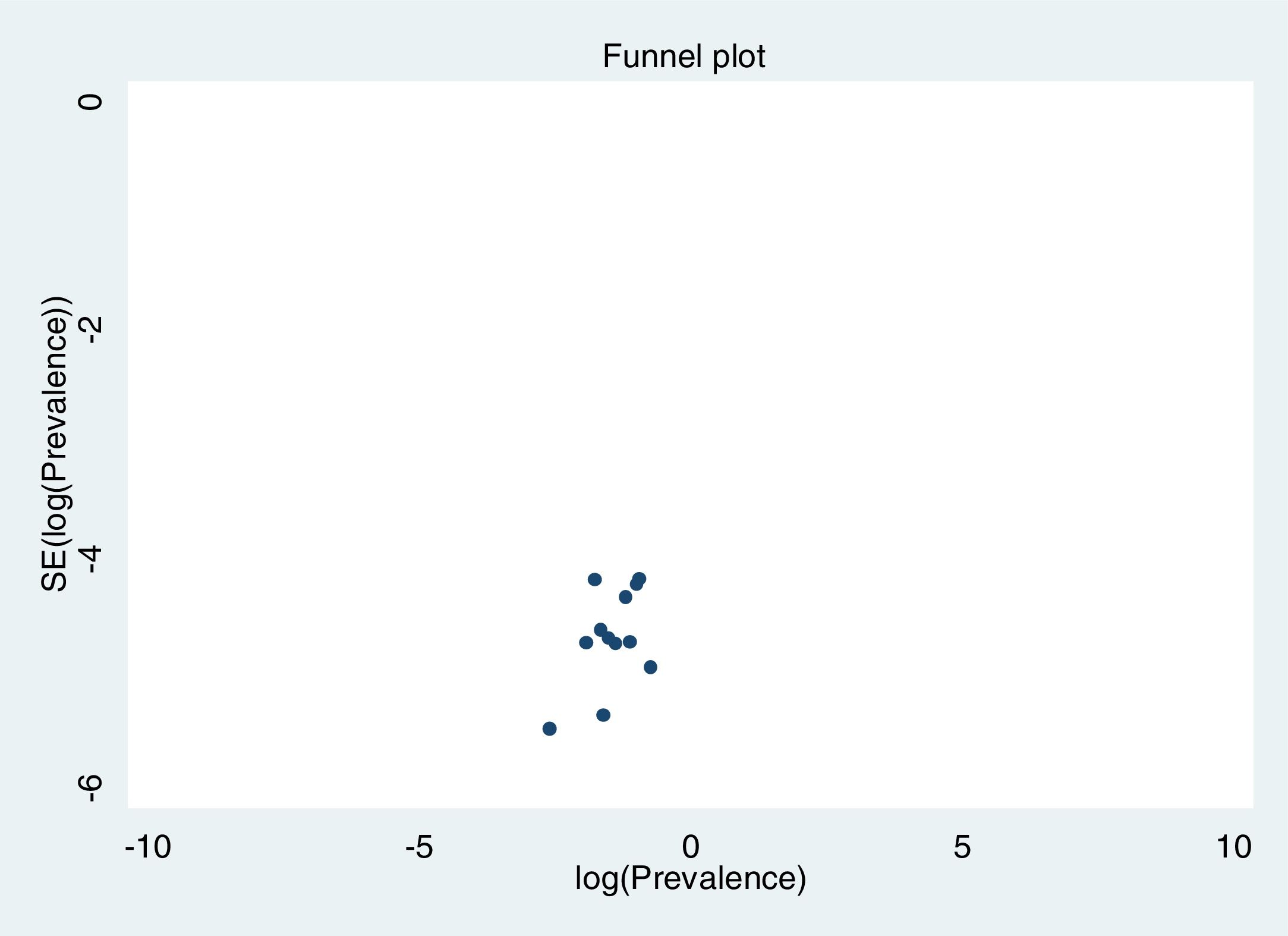Click the dot just below the overlapping top-right pair
Image resolution: width=1288 pixels, height=936 pixels.
[625, 597]
